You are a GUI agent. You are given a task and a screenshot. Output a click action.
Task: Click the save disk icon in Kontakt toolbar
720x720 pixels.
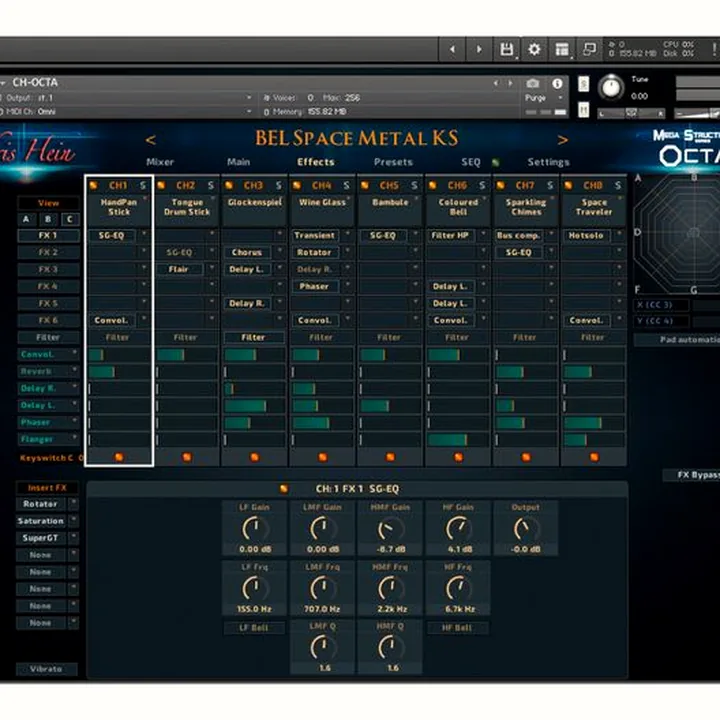point(506,49)
